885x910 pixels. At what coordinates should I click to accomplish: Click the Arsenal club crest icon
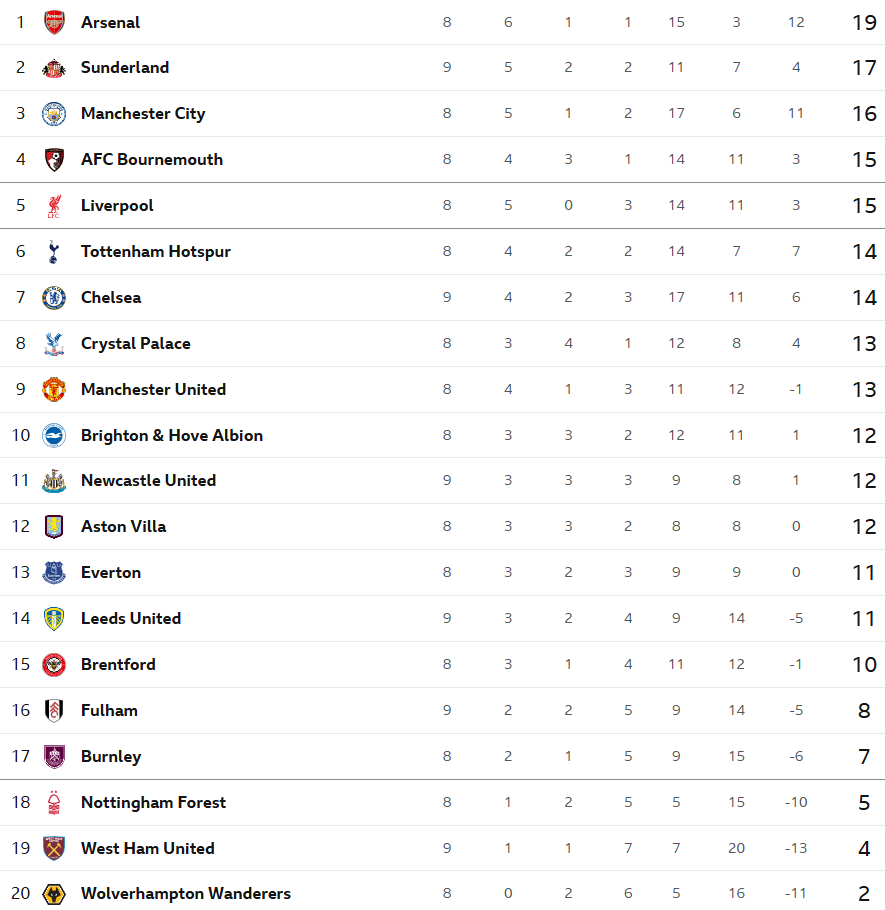coord(54,22)
